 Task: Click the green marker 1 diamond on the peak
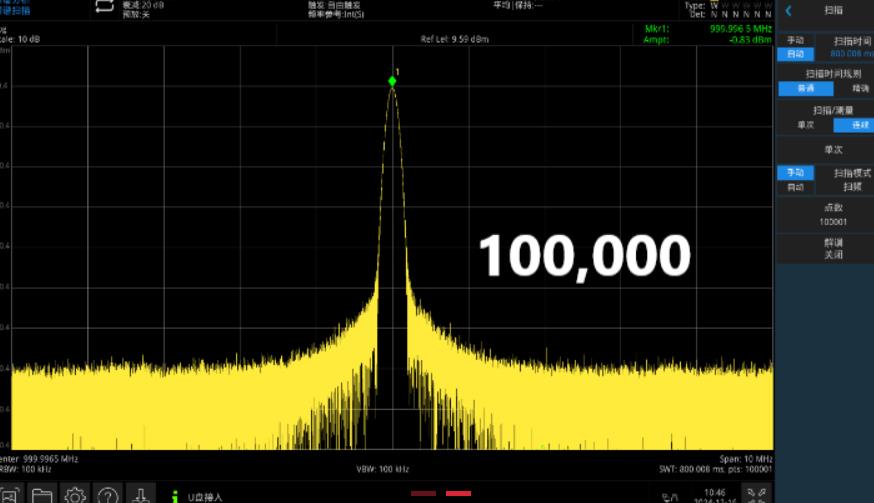(x=393, y=81)
